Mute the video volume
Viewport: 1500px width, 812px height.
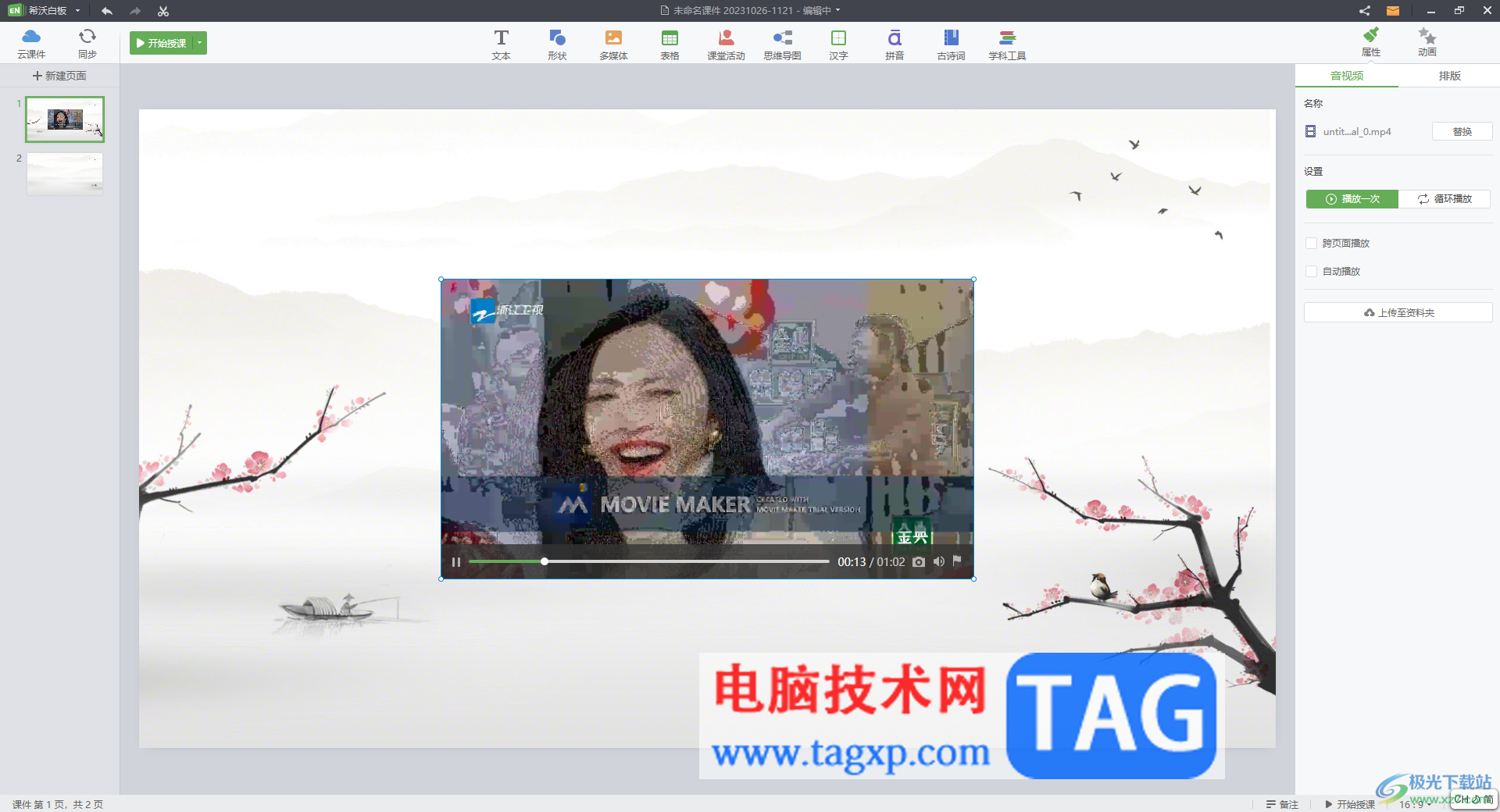tap(938, 561)
